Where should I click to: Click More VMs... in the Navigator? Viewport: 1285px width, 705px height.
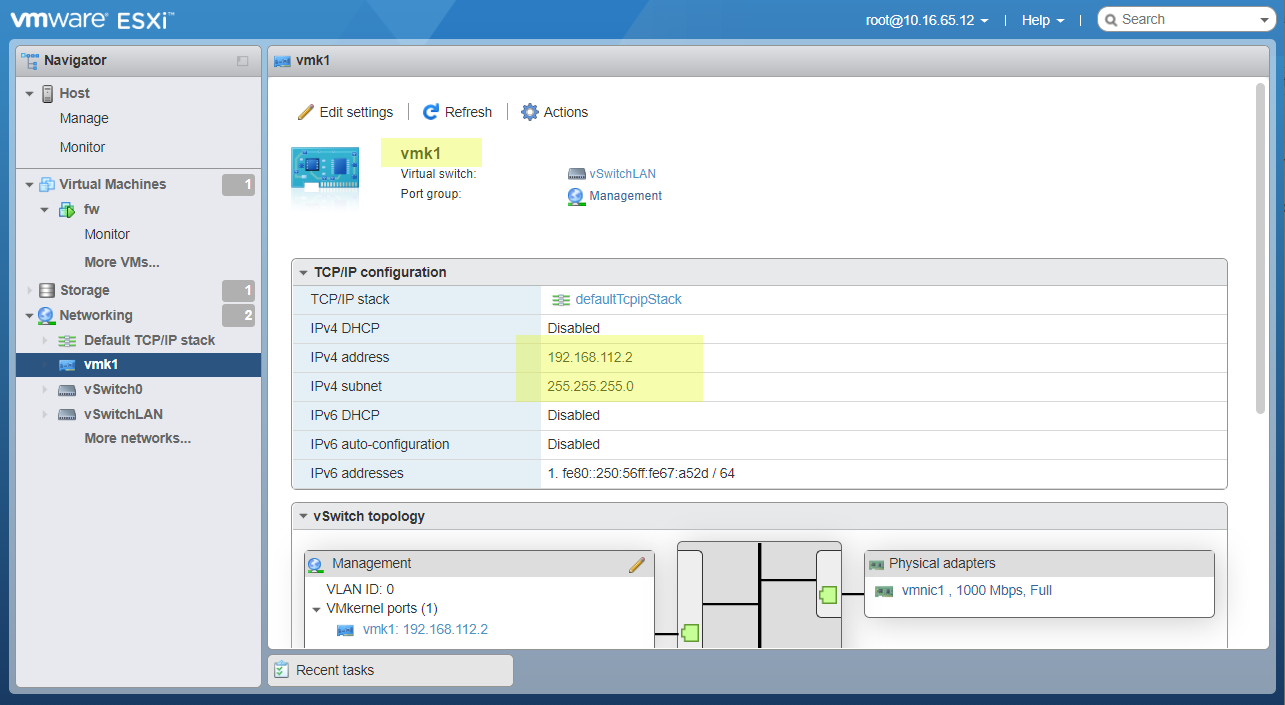tap(122, 262)
